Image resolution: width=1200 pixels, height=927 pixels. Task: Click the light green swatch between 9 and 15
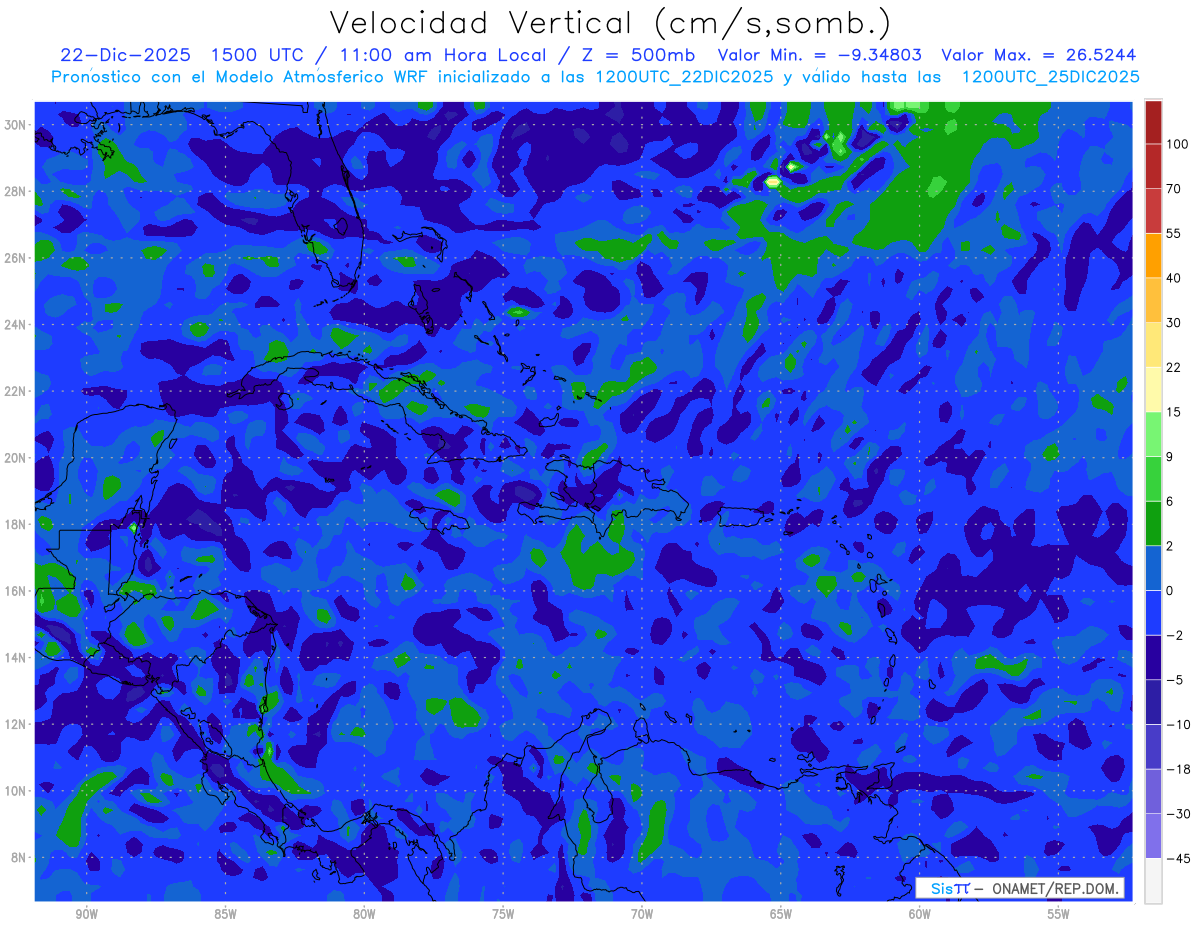[x=1153, y=434]
